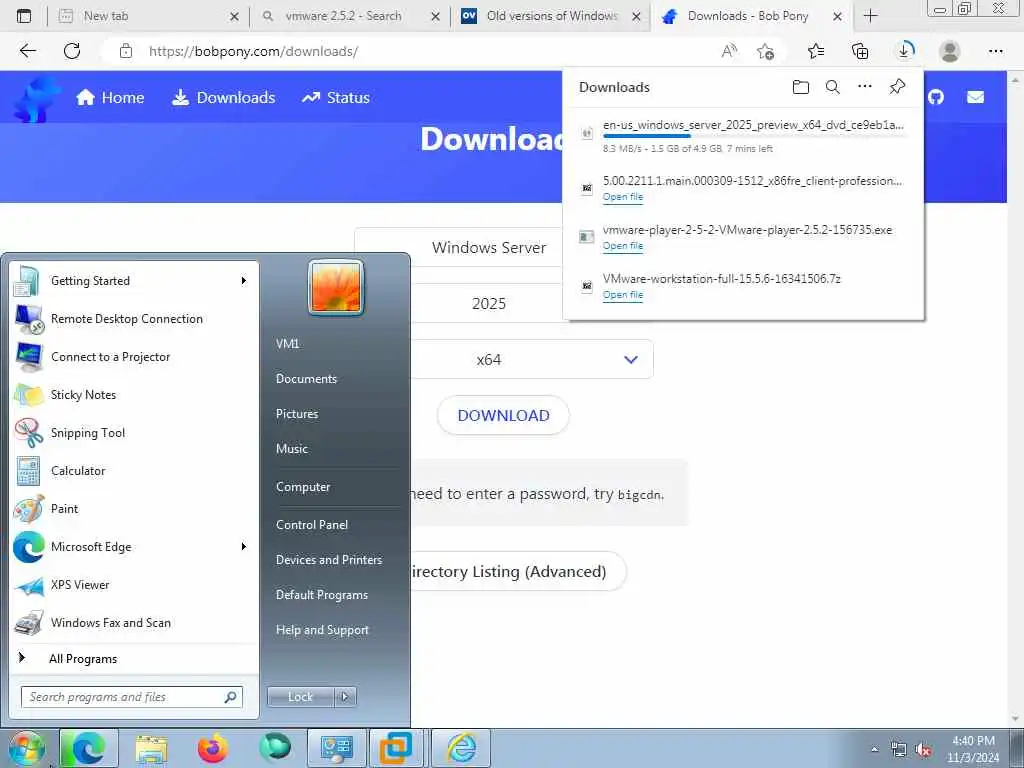Open downloads folder icon in Downloads panel
Image resolution: width=1024 pixels, height=768 pixels.
coord(801,87)
